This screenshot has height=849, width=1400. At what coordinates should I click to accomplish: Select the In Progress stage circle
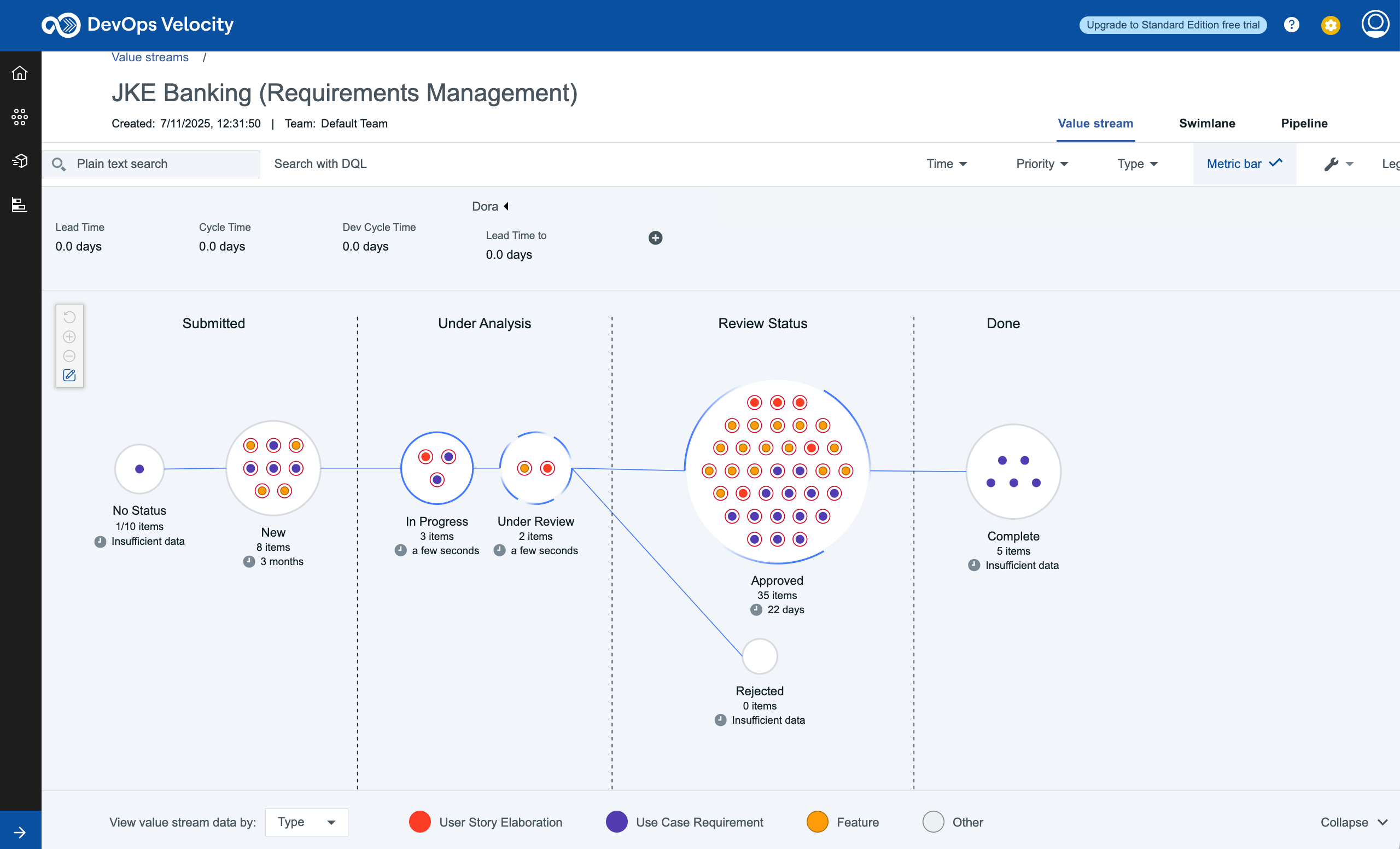coord(436,468)
